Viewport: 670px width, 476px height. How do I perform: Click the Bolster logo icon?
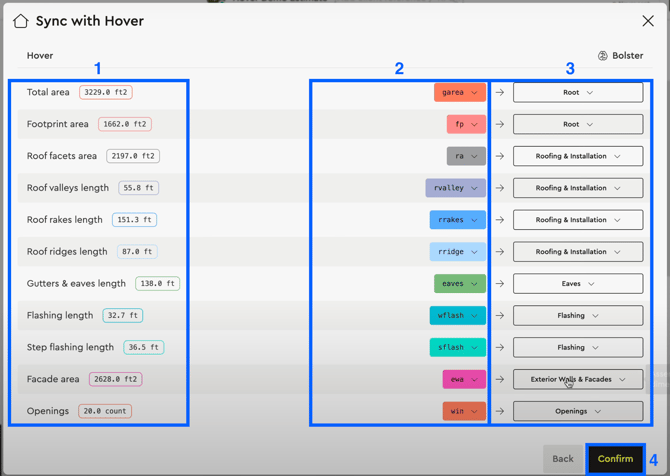(x=603, y=56)
